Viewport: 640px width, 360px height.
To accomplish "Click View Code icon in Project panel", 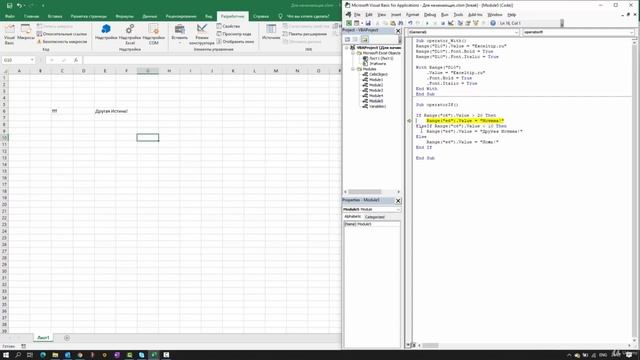I will pos(347,39).
